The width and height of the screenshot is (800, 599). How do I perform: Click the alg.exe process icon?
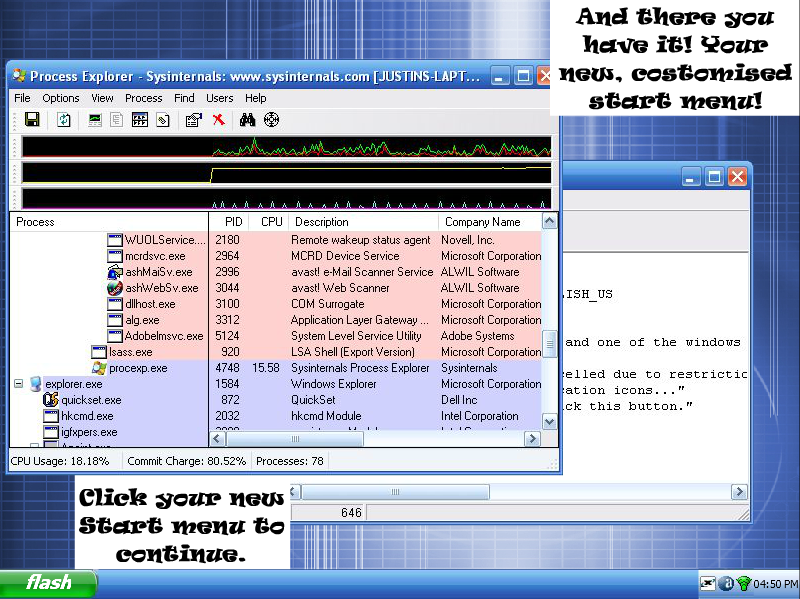coord(115,320)
